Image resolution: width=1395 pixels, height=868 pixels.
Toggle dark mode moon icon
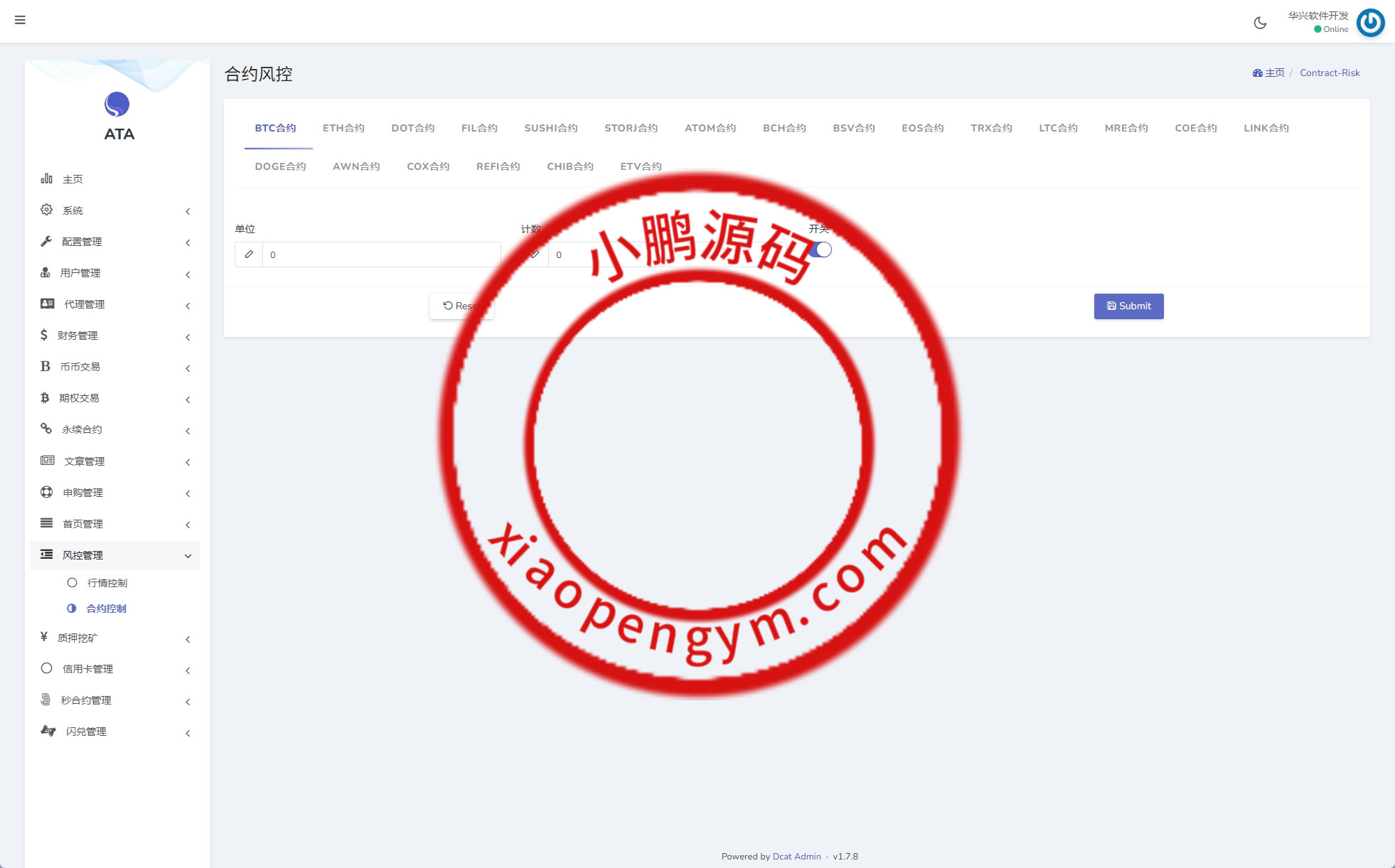pyautogui.click(x=1260, y=23)
